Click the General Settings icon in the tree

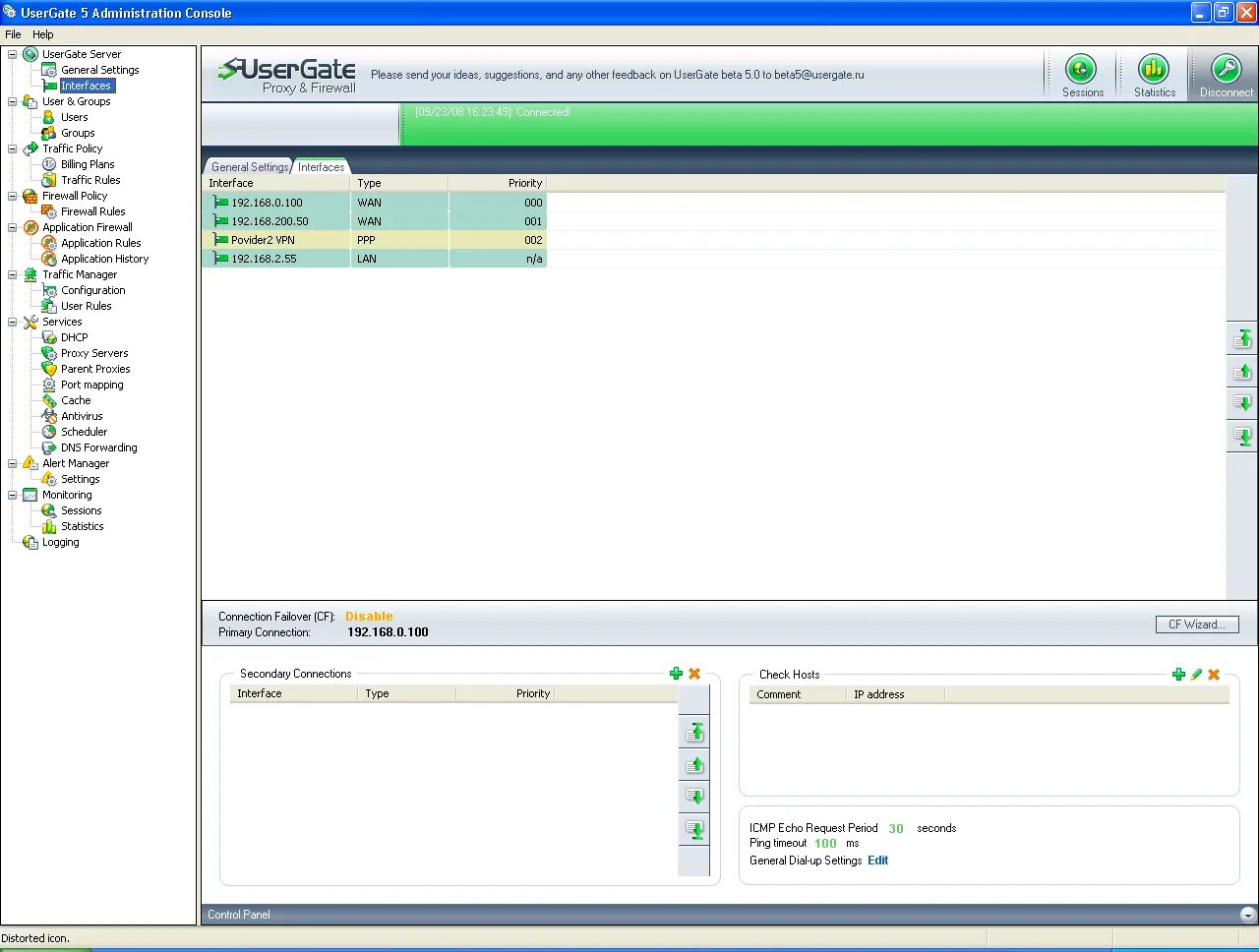[49, 70]
